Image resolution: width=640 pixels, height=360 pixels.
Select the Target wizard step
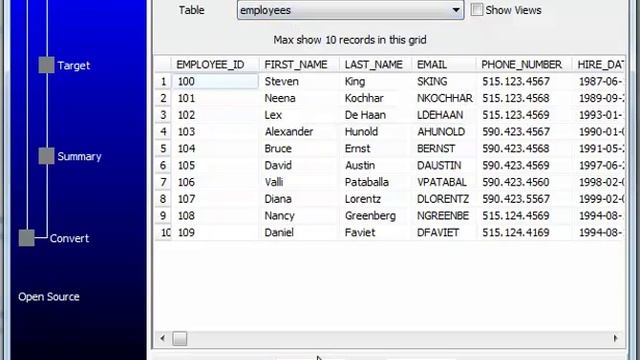(73, 65)
